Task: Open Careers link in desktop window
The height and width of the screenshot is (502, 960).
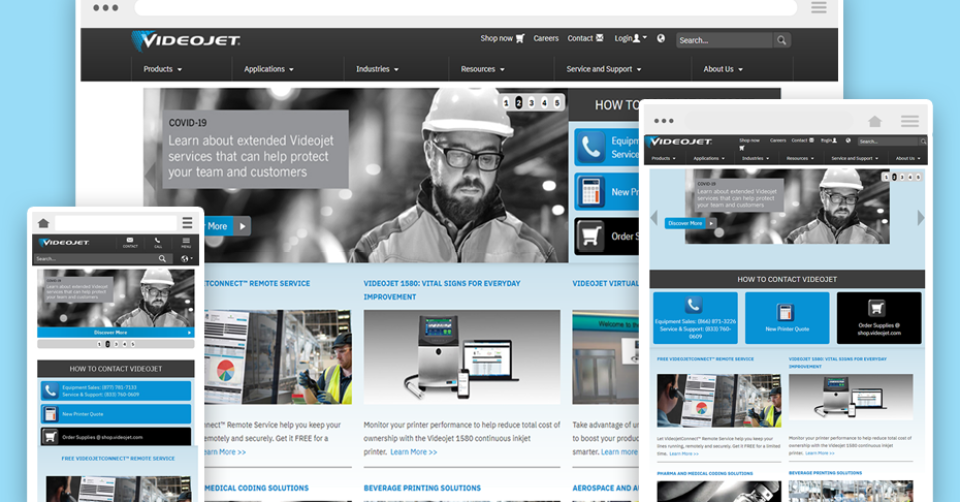Action: click(546, 38)
